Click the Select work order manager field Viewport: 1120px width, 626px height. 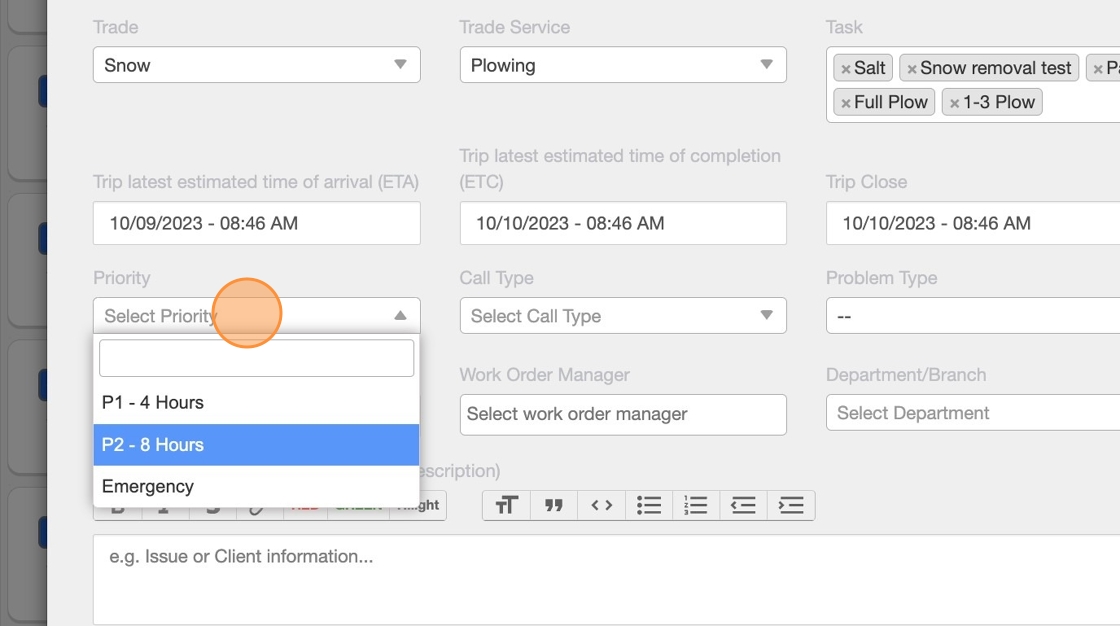coord(622,414)
